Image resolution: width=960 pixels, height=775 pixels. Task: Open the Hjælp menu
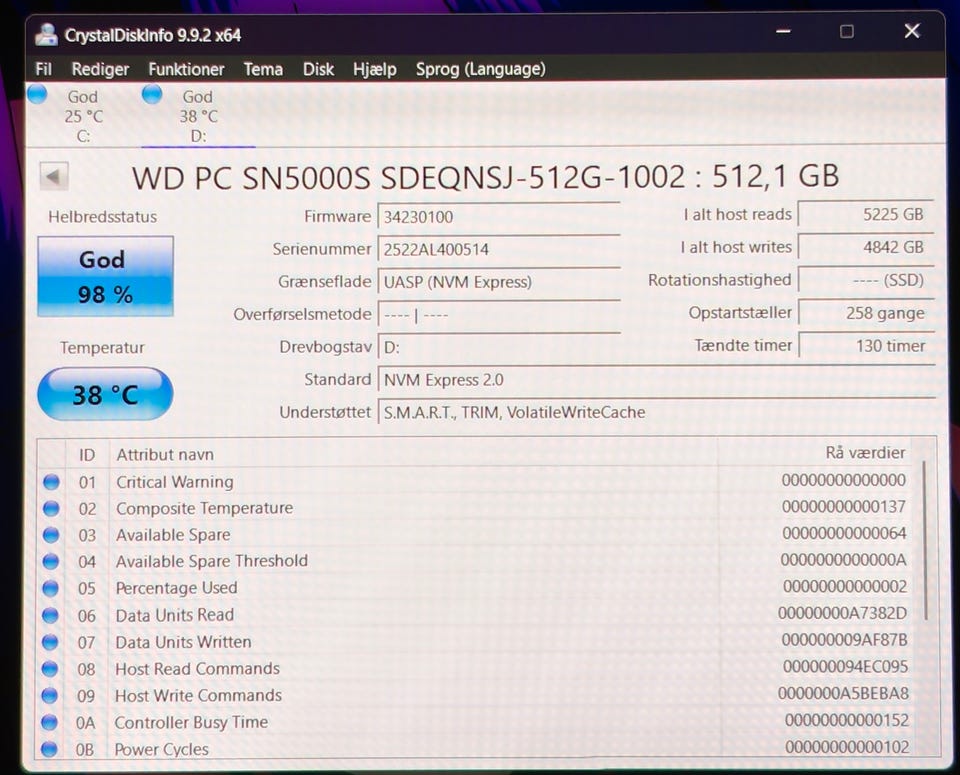tap(375, 69)
